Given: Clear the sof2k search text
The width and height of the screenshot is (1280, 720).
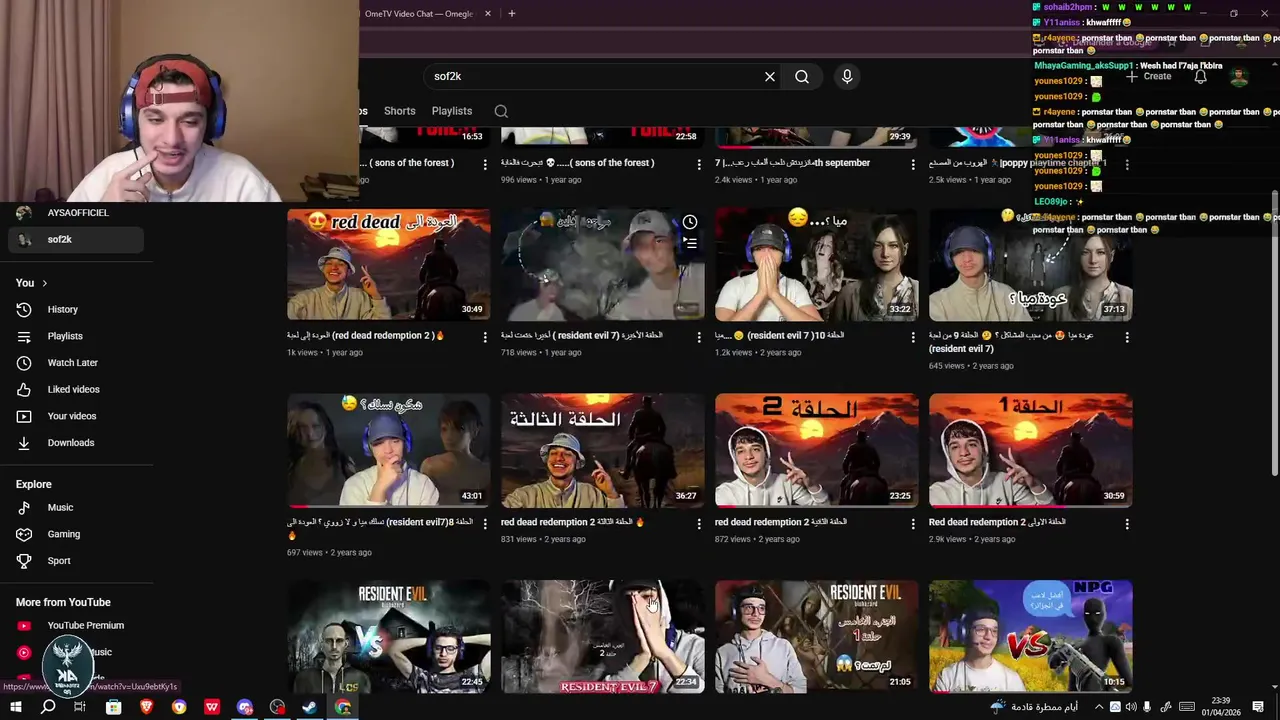Looking at the screenshot, I should 770,76.
